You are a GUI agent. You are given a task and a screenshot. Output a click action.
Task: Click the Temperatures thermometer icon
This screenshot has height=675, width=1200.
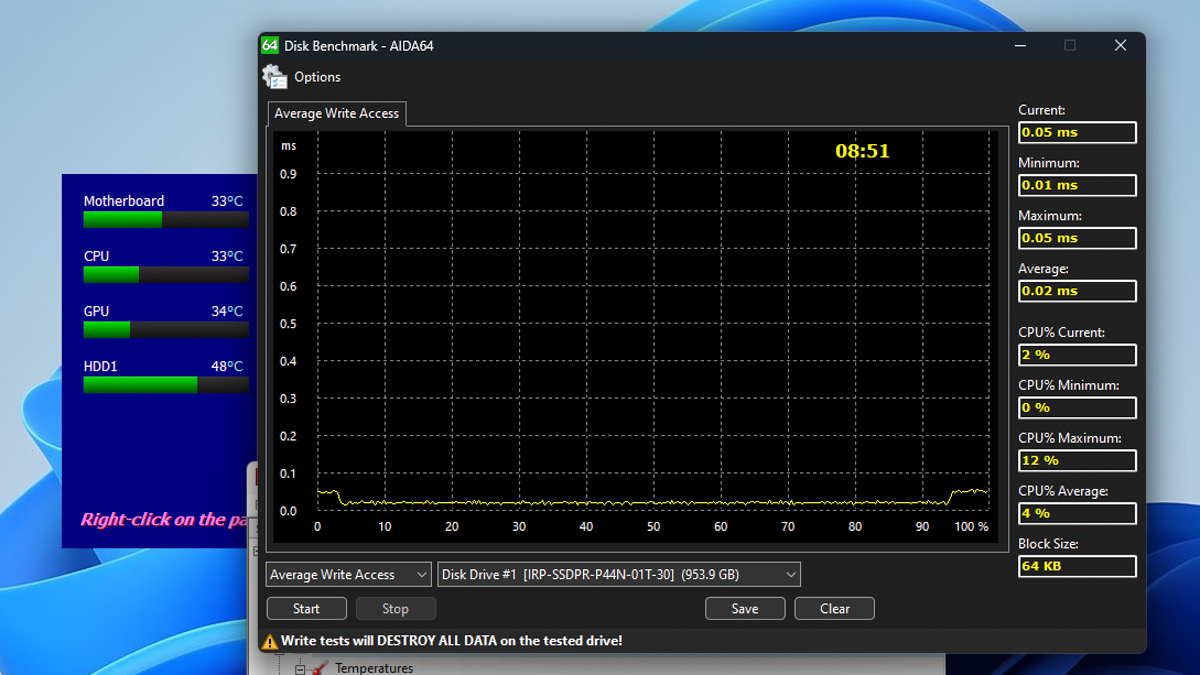(x=319, y=668)
